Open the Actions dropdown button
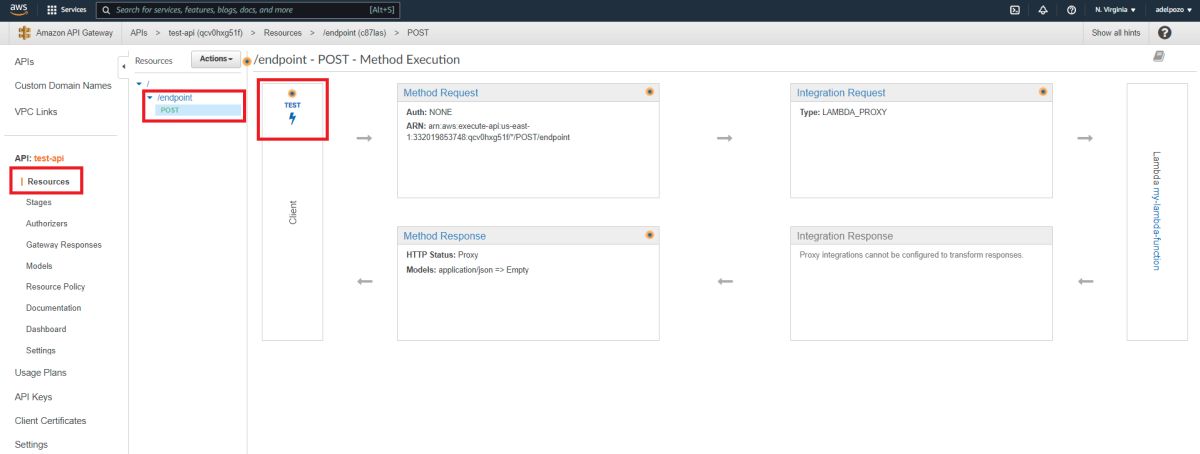Image resolution: width=1200 pixels, height=454 pixels. point(216,59)
